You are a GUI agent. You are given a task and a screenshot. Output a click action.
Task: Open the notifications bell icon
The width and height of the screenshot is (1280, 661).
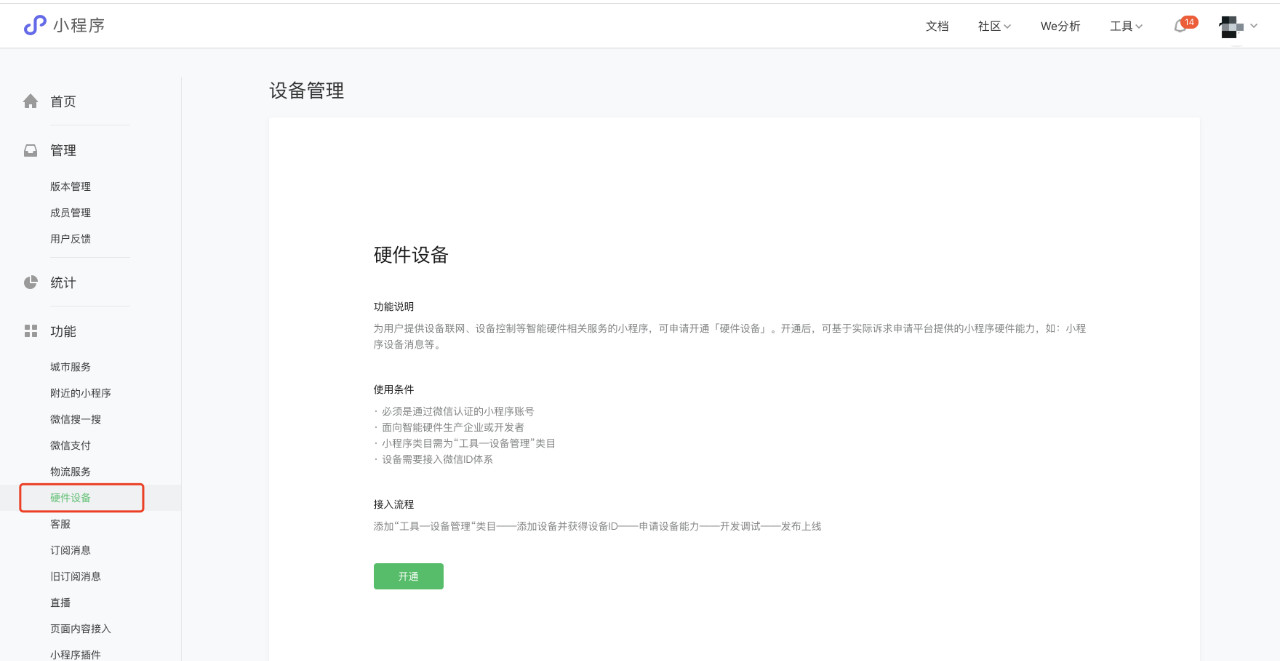click(1179, 27)
